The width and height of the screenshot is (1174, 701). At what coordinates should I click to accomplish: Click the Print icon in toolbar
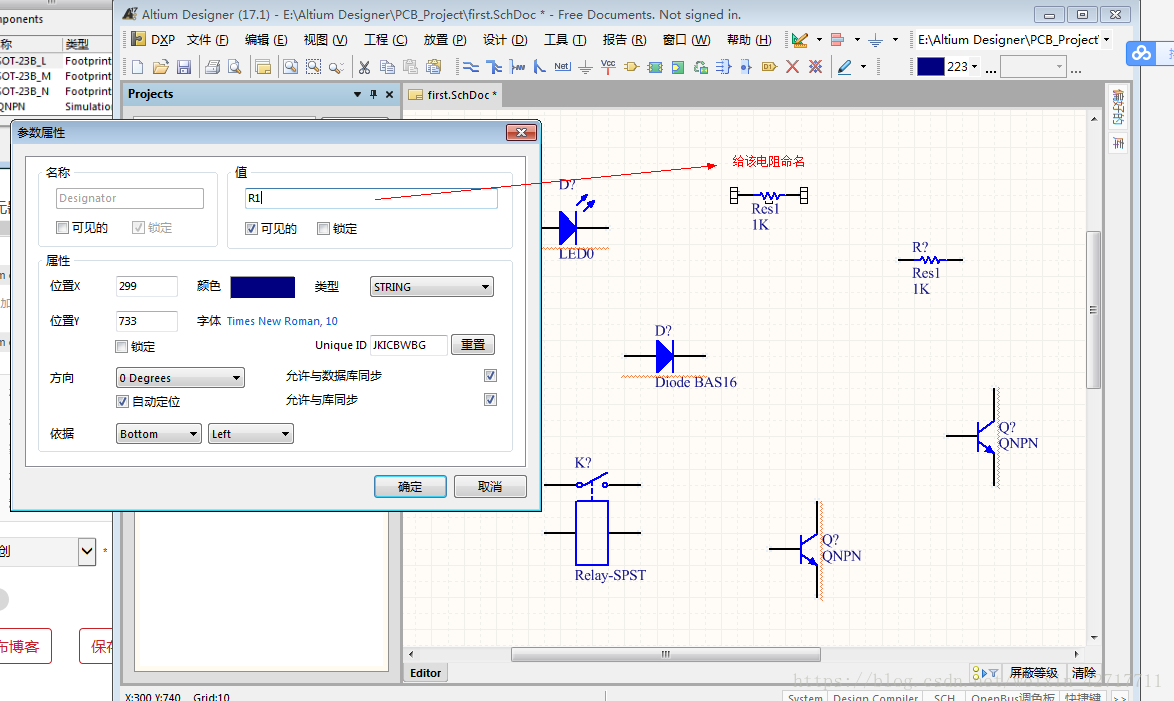coord(212,67)
